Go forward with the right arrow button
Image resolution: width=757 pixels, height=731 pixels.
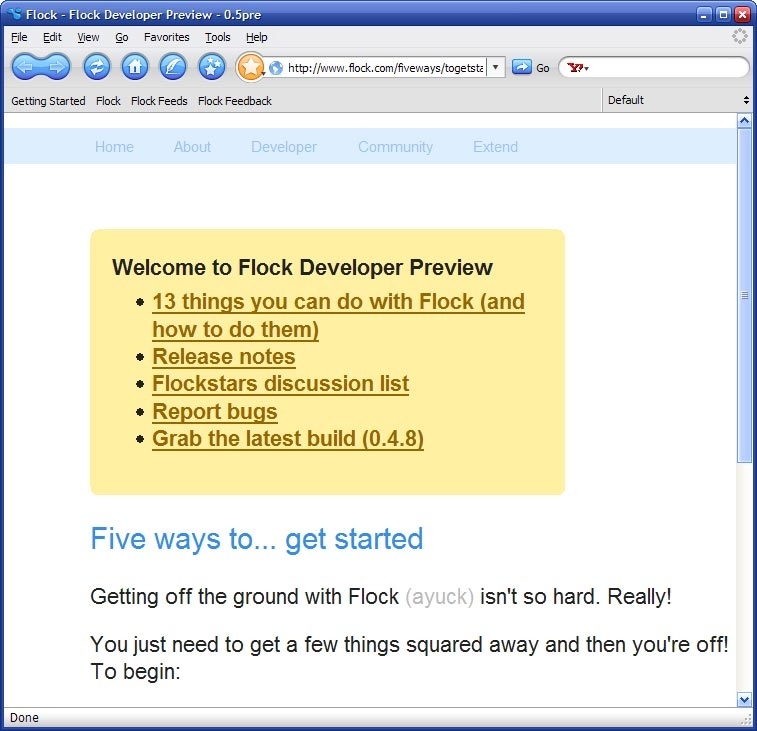56,67
